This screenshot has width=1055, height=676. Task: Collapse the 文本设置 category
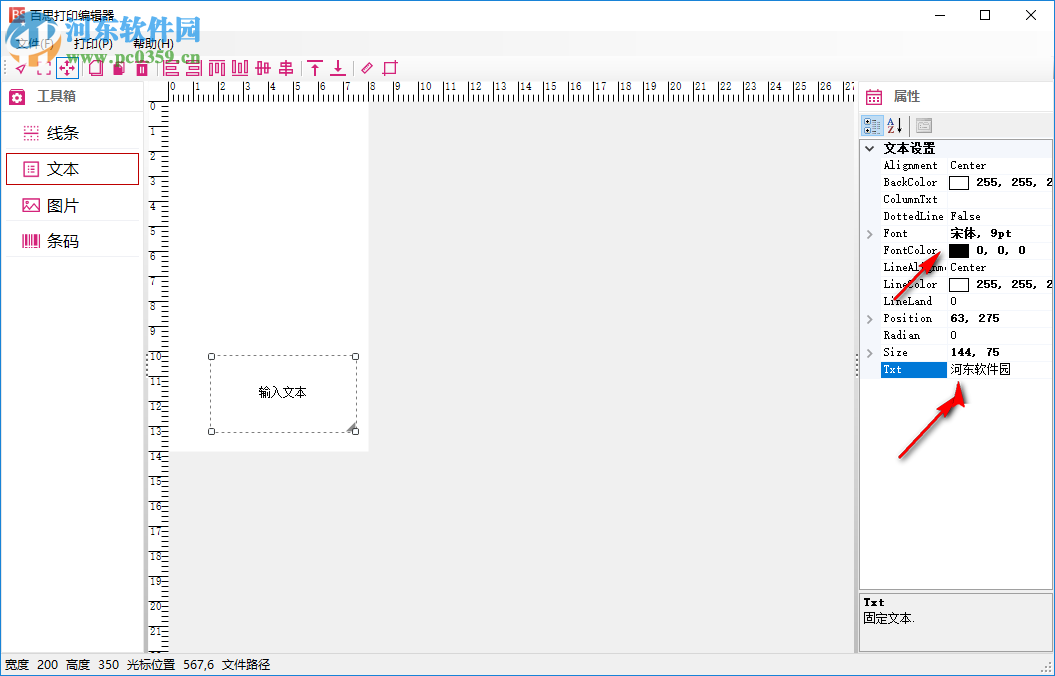tap(870, 148)
